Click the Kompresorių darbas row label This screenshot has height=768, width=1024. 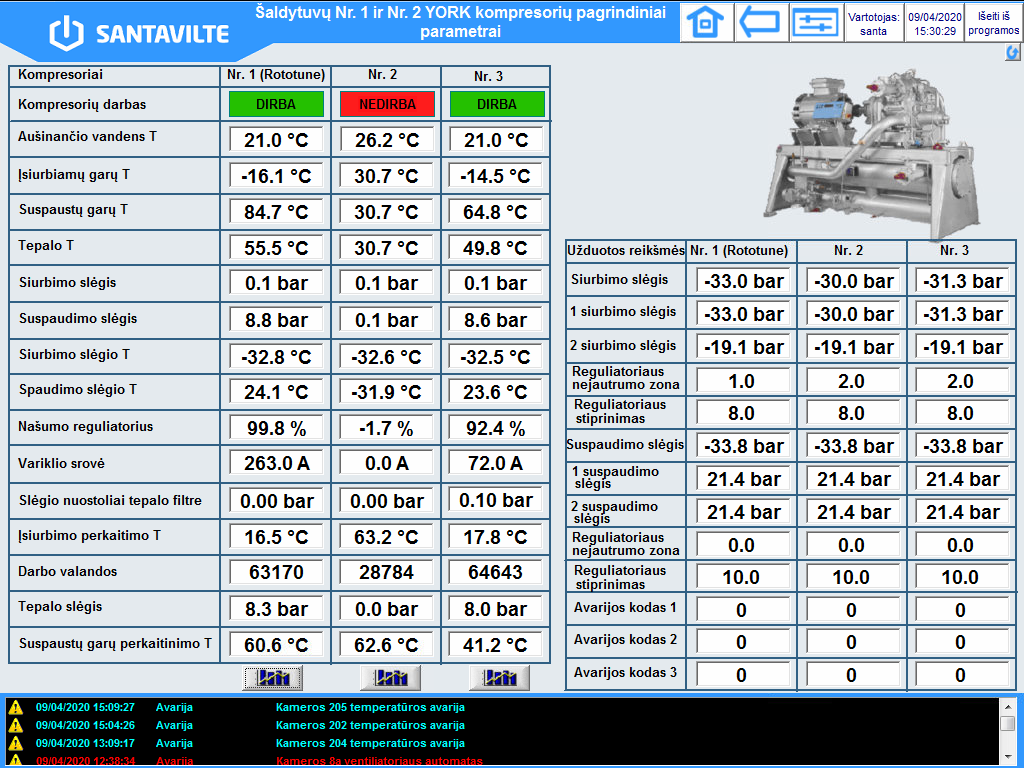click(82, 104)
